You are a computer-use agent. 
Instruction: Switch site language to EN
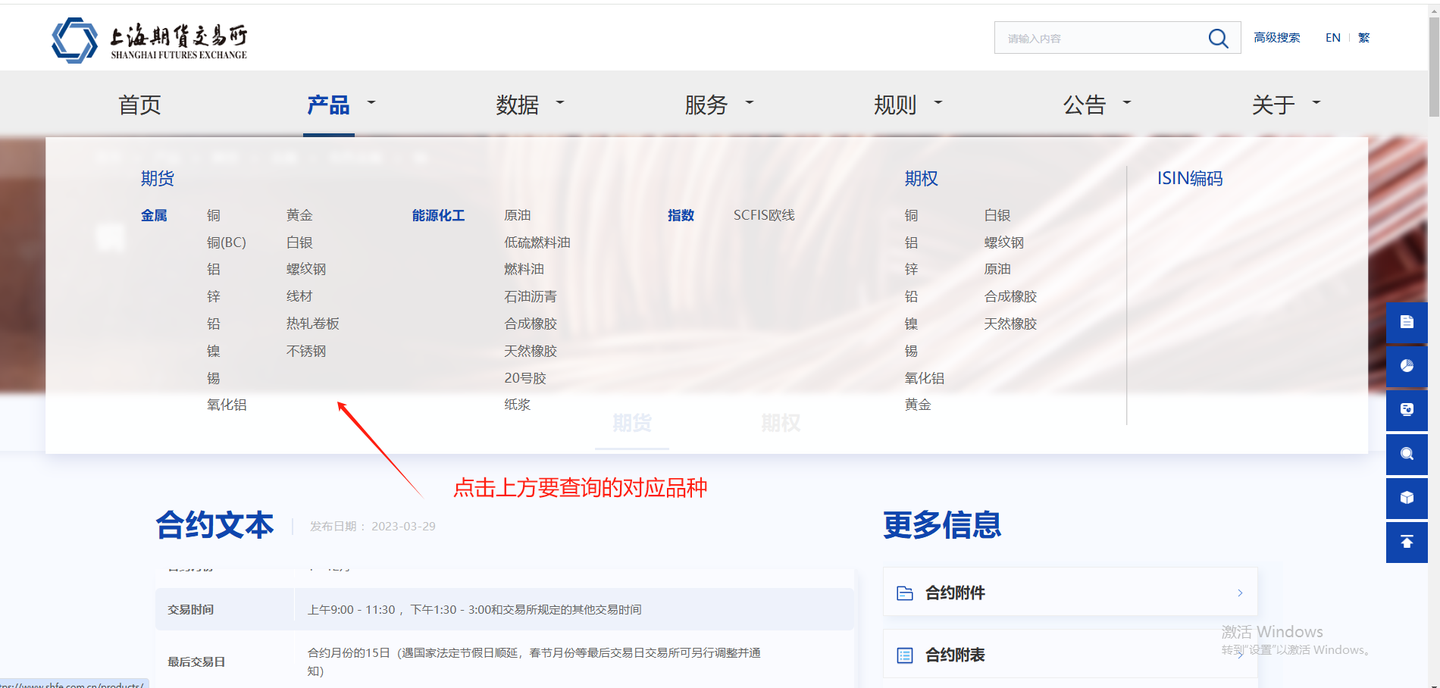[x=1333, y=37]
